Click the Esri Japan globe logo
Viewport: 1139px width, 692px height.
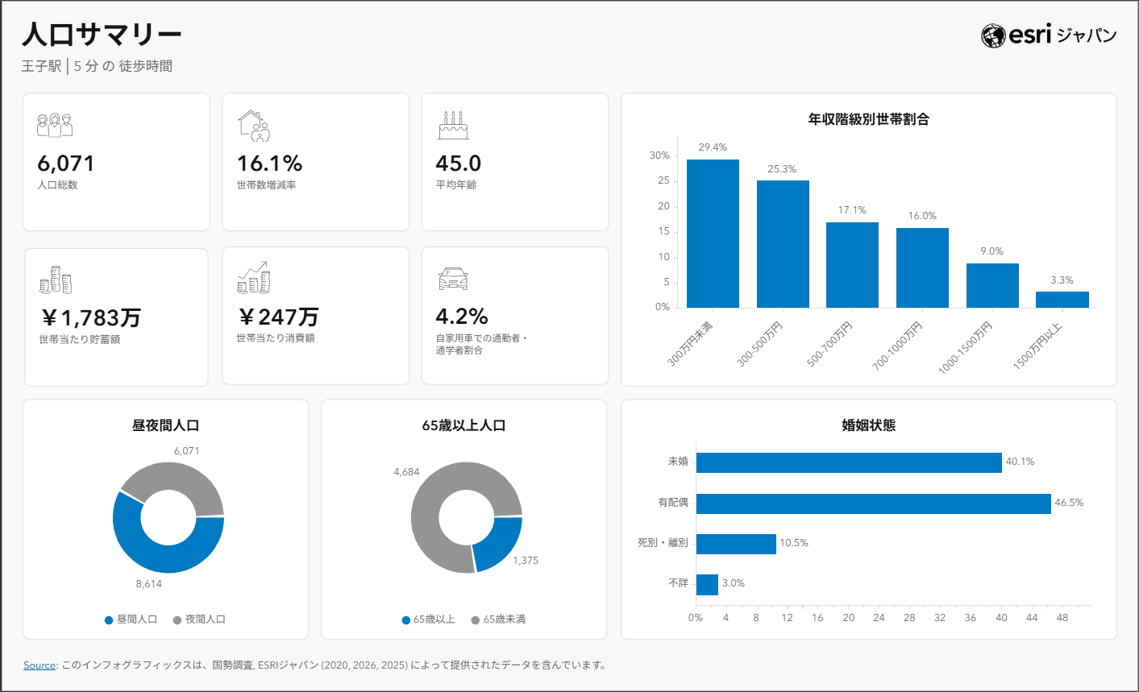(x=993, y=36)
